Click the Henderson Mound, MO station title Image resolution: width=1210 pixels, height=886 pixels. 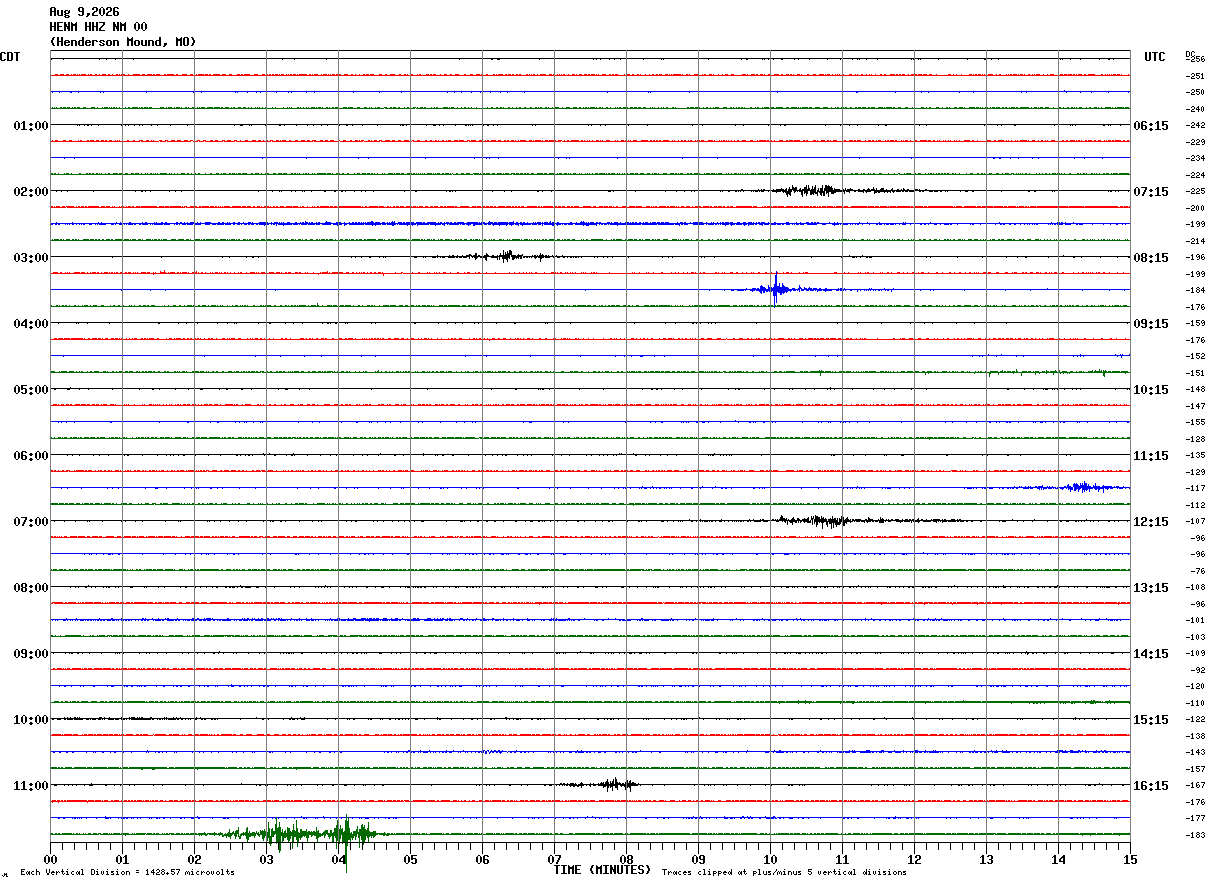click(x=123, y=42)
